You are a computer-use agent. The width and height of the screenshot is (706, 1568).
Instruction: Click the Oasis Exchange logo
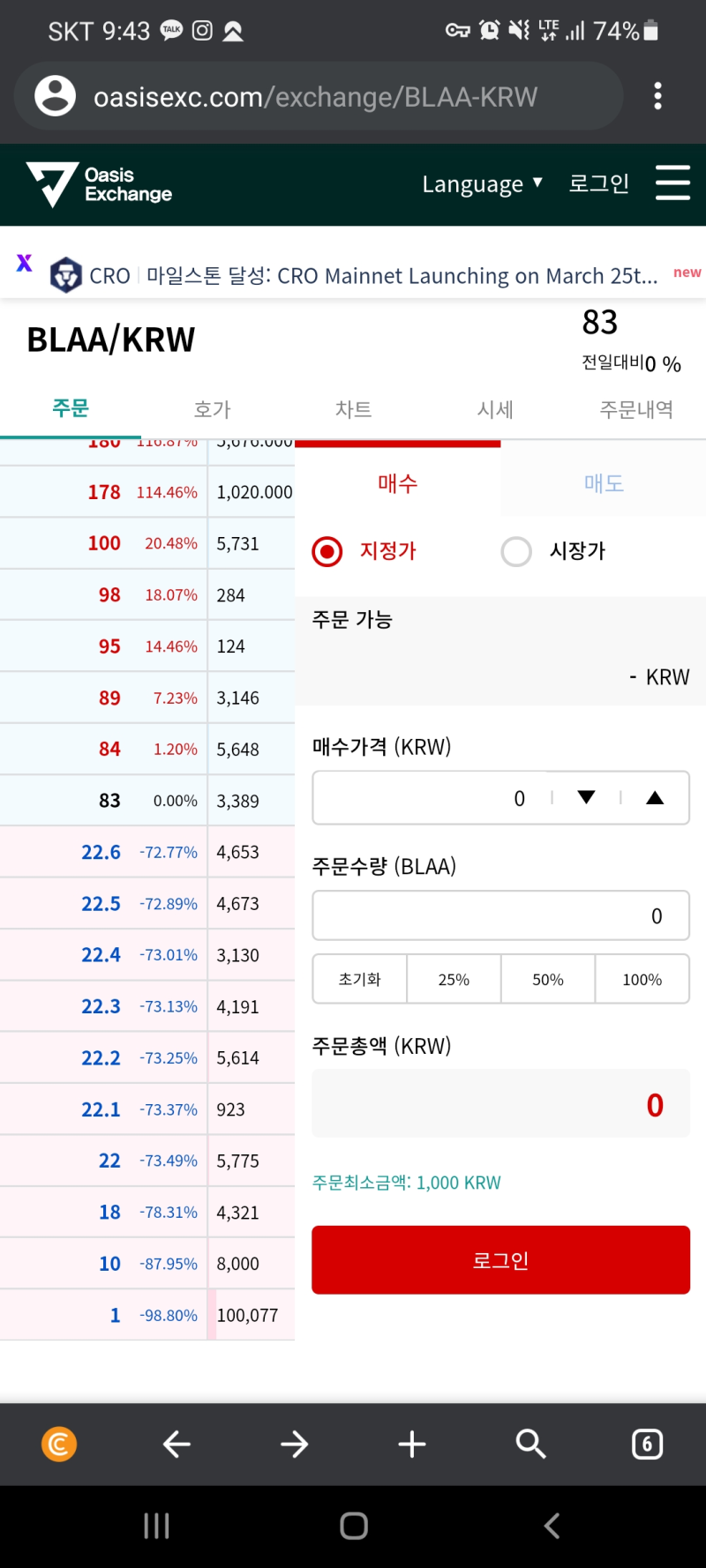point(99,184)
